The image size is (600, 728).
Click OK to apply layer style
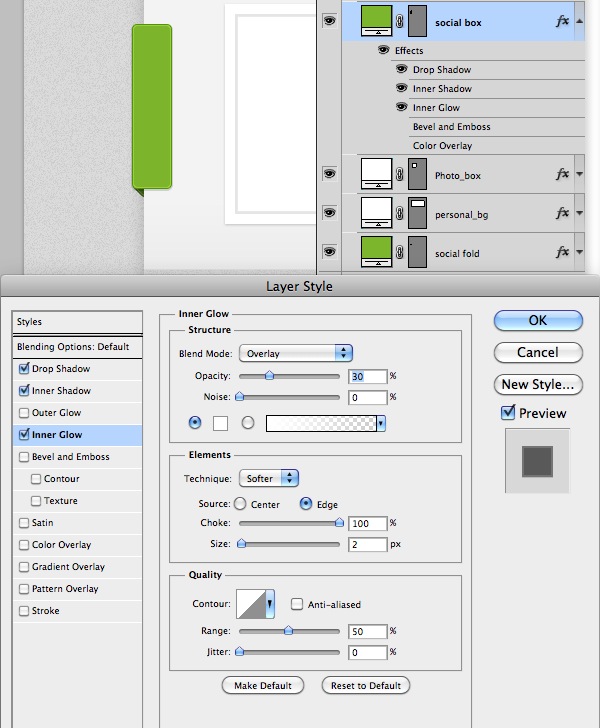click(x=538, y=320)
